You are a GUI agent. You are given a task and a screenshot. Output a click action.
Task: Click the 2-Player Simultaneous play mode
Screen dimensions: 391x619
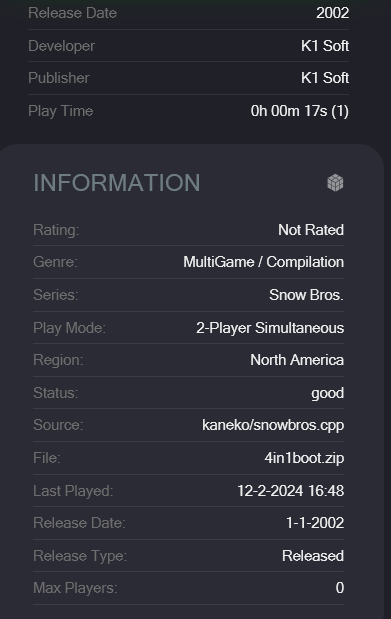270,328
